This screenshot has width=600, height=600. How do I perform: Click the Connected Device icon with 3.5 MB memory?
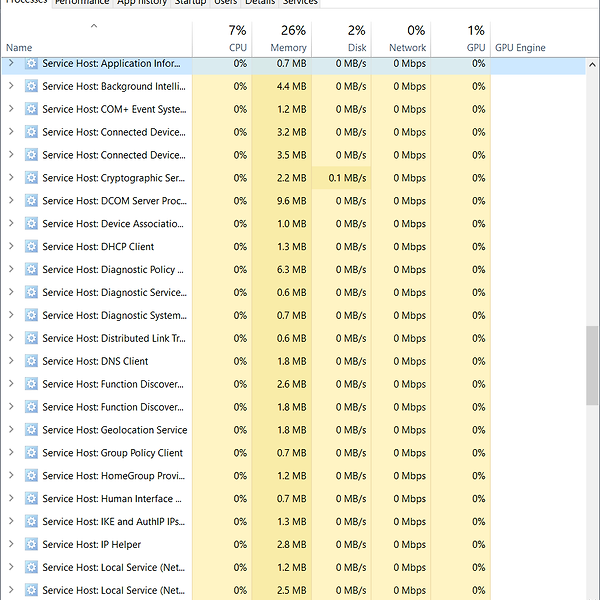coord(31,155)
